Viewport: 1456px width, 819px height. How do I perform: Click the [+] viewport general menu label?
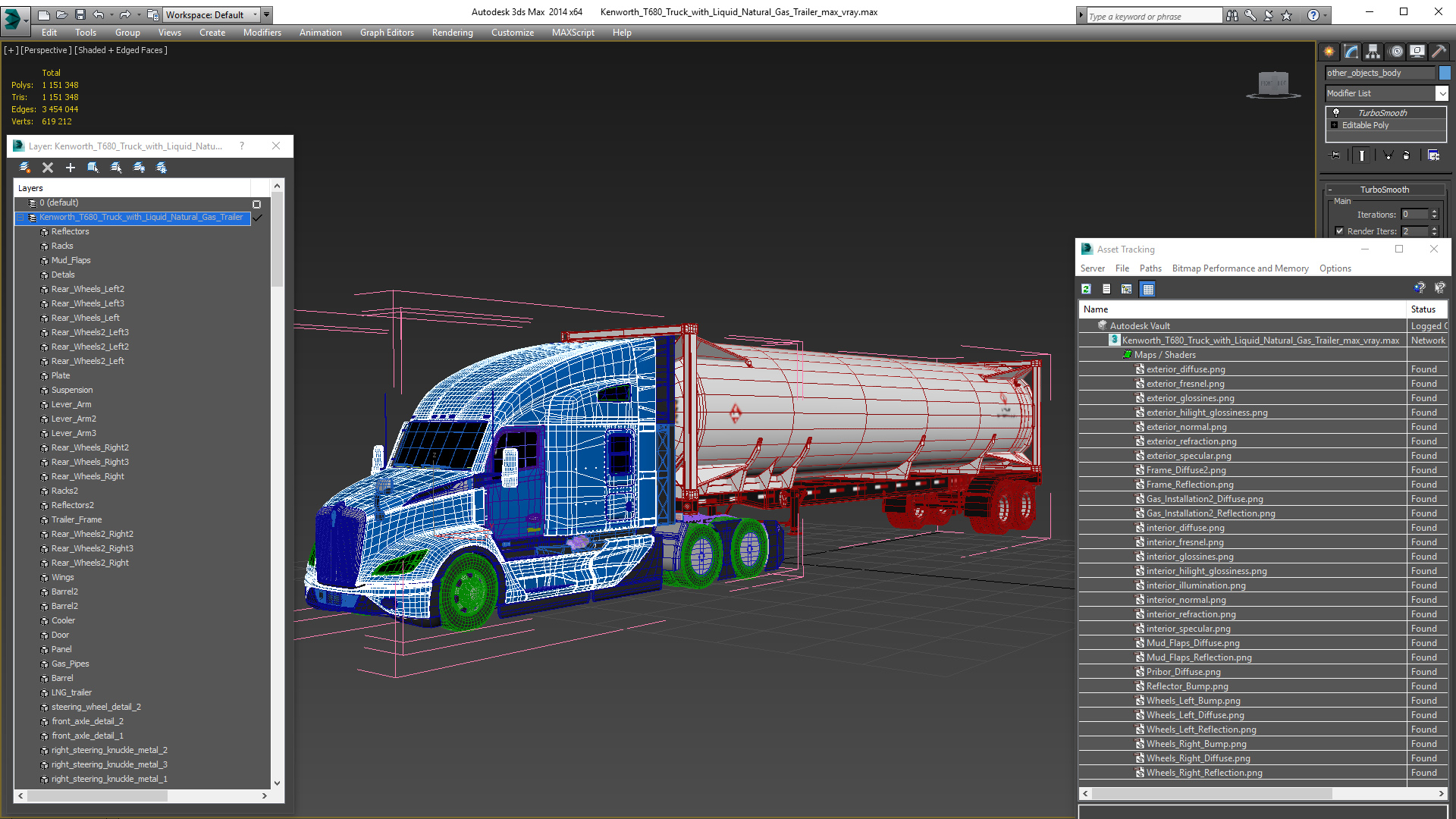coord(11,50)
